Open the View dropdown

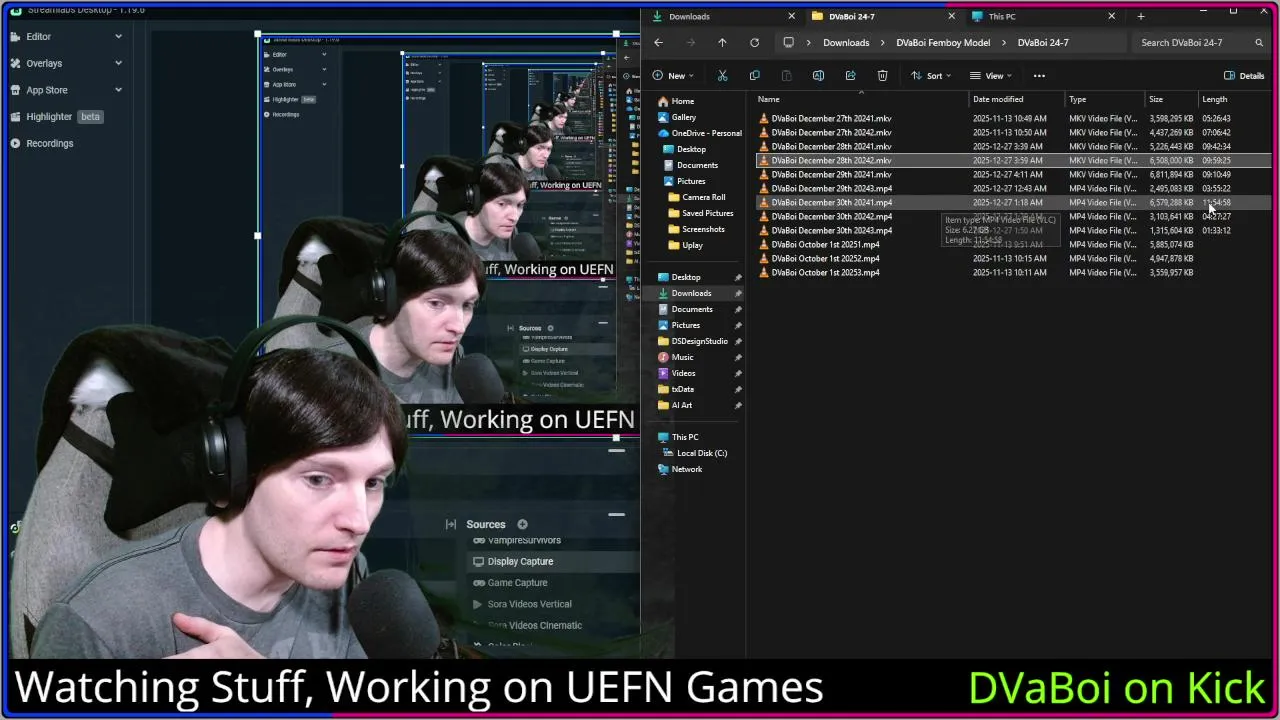point(990,76)
